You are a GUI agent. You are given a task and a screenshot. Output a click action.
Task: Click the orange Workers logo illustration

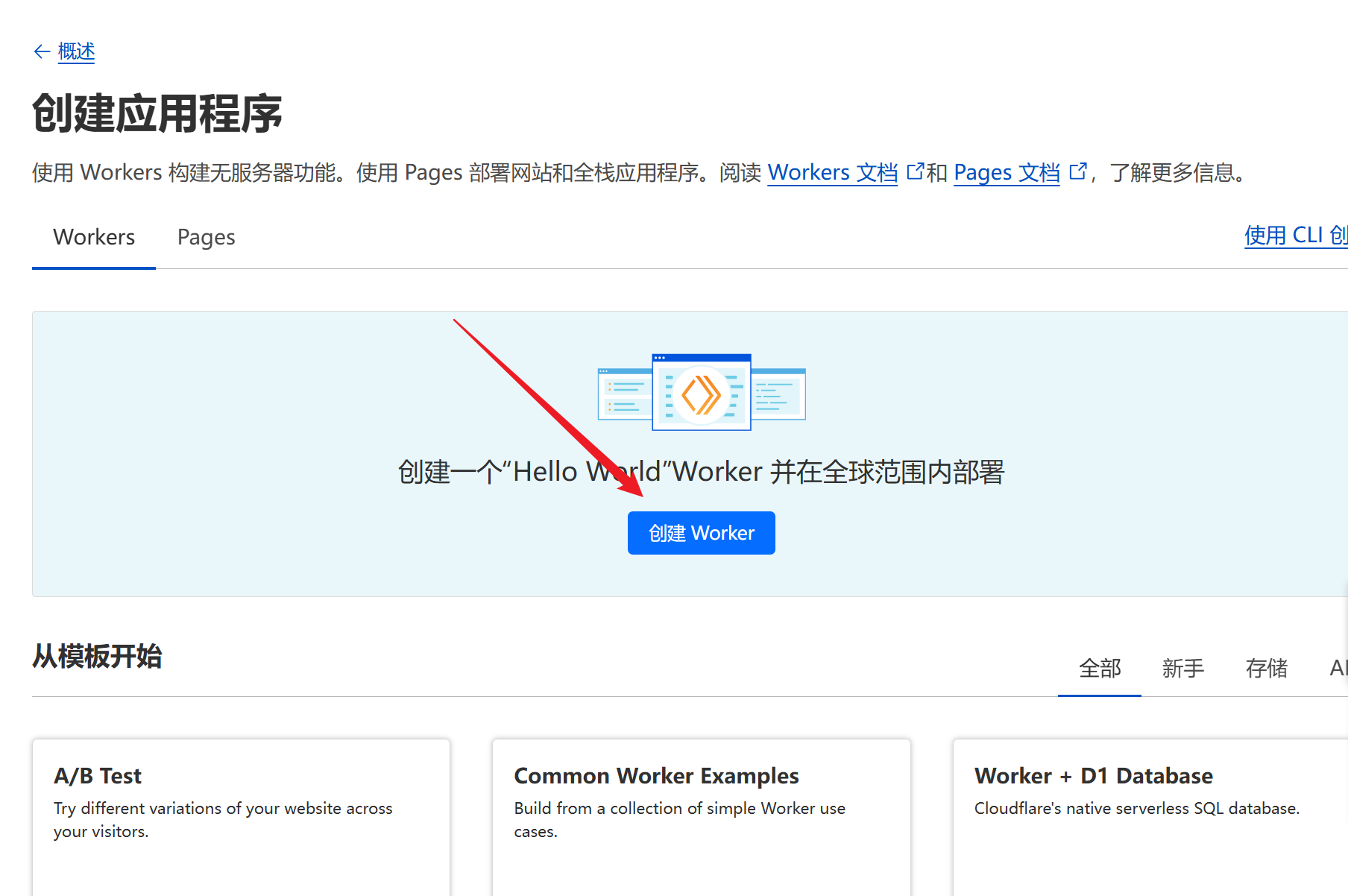pyautogui.click(x=701, y=394)
